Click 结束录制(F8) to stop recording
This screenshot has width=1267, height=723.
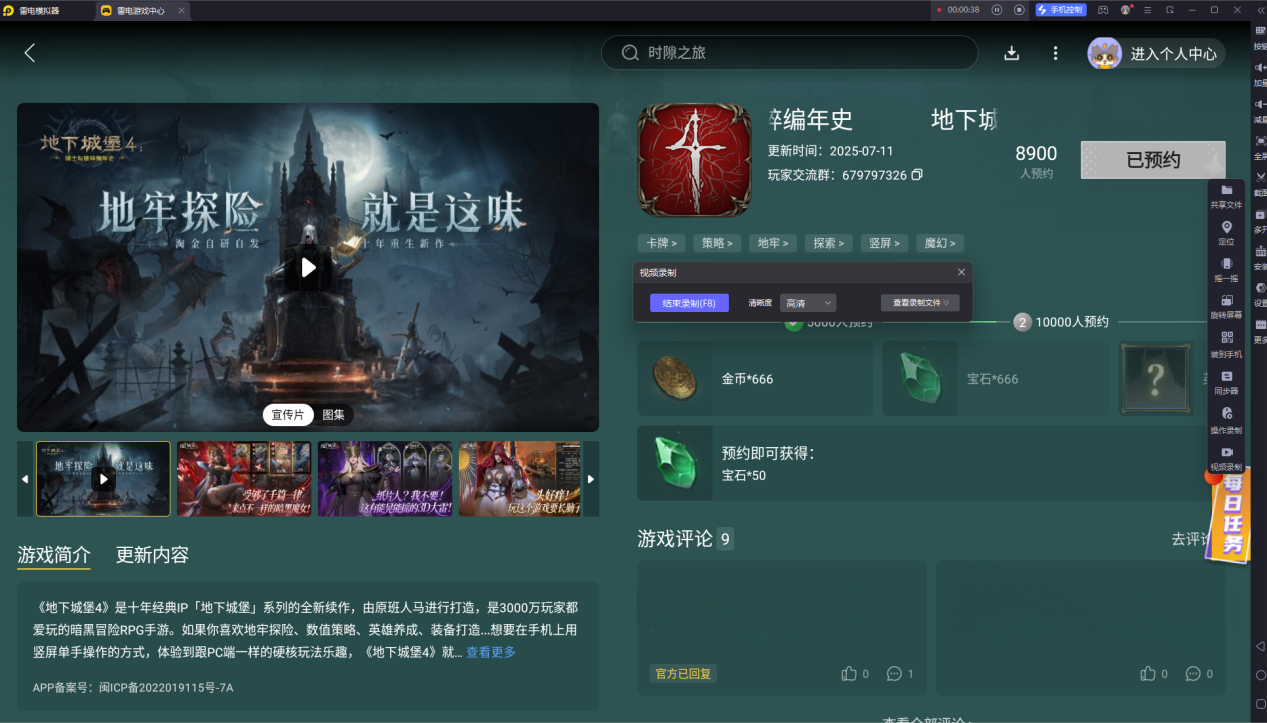(689, 303)
